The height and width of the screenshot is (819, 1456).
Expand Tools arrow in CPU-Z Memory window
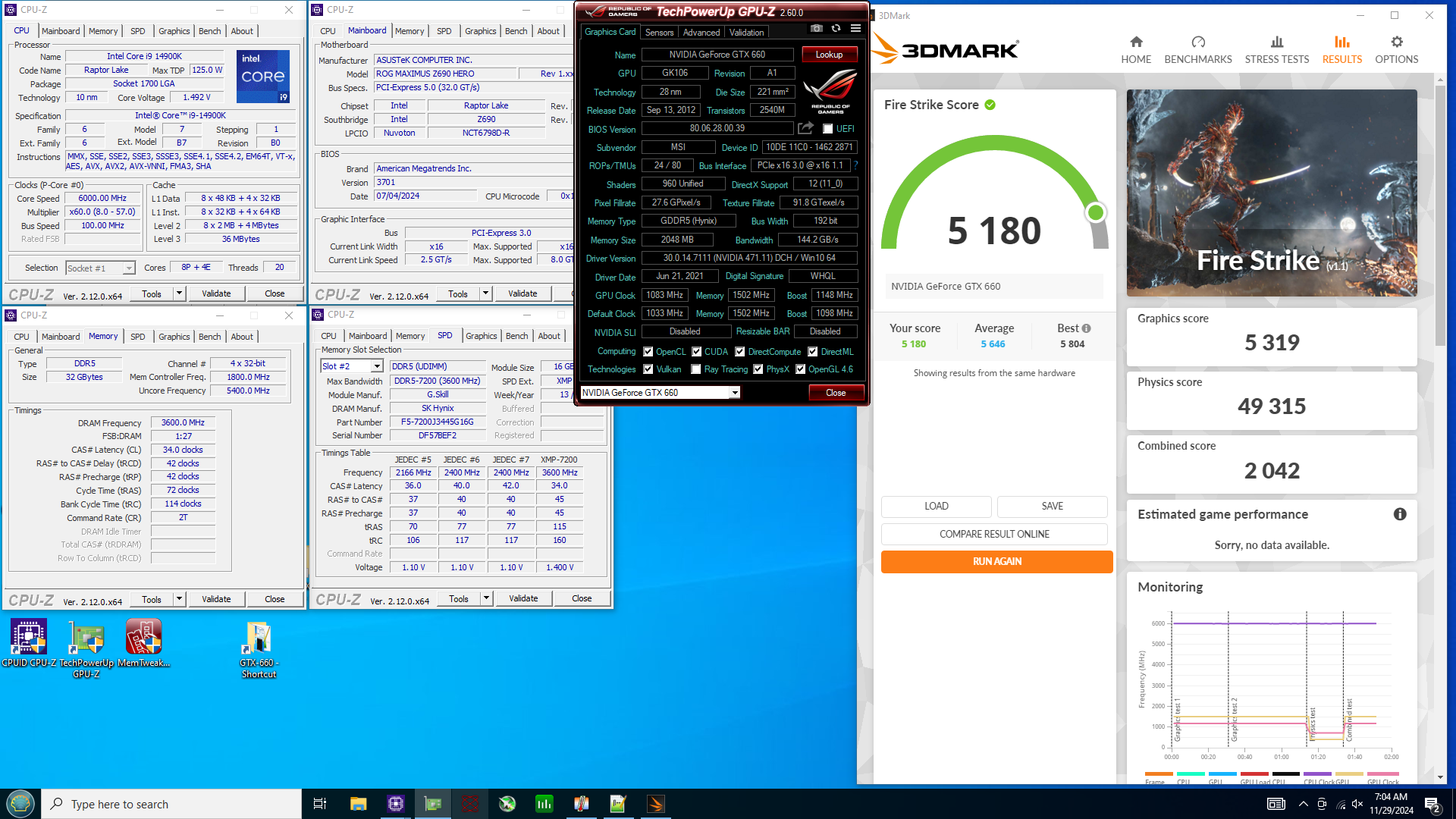[180, 599]
